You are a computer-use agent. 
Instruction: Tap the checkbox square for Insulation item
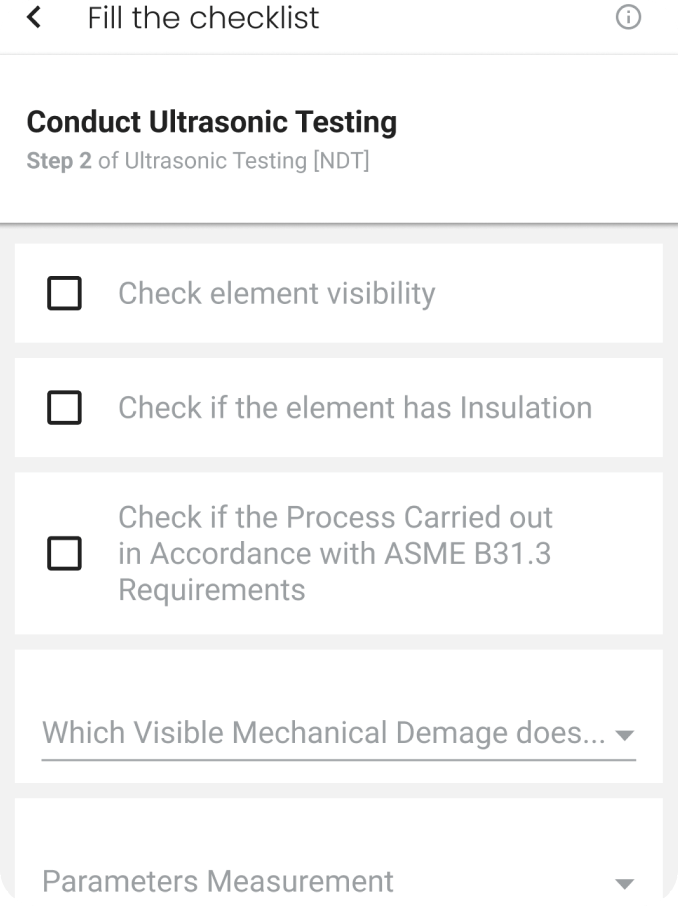64,407
